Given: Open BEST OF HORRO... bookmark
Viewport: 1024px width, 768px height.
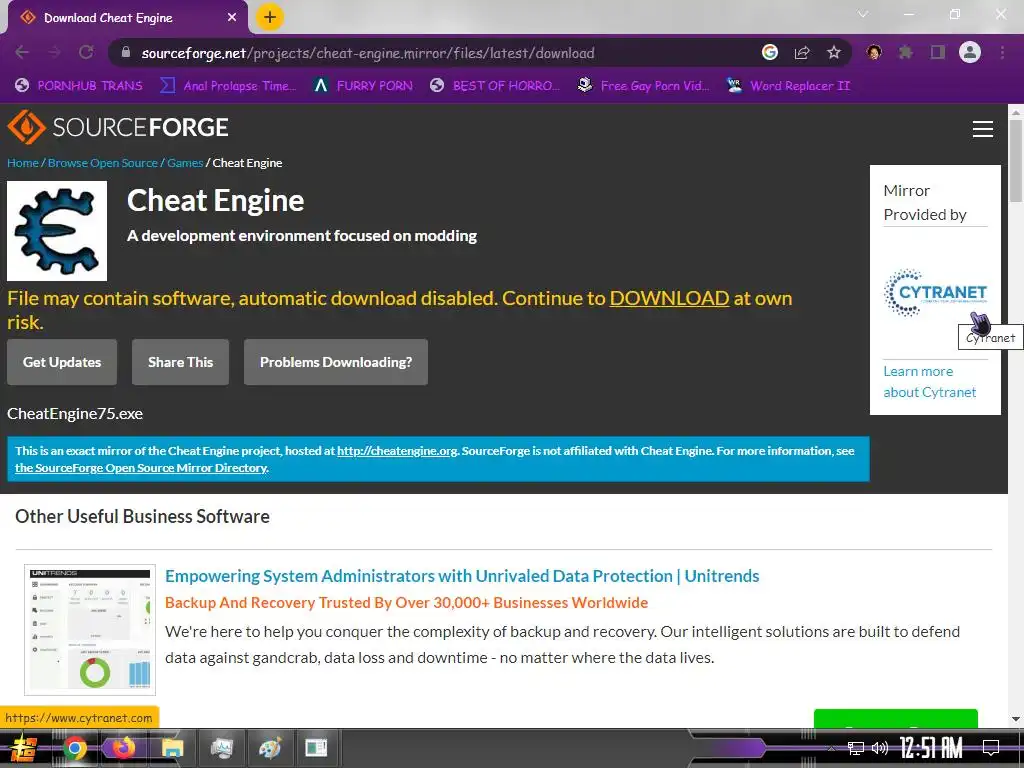Looking at the screenshot, I should click(495, 86).
